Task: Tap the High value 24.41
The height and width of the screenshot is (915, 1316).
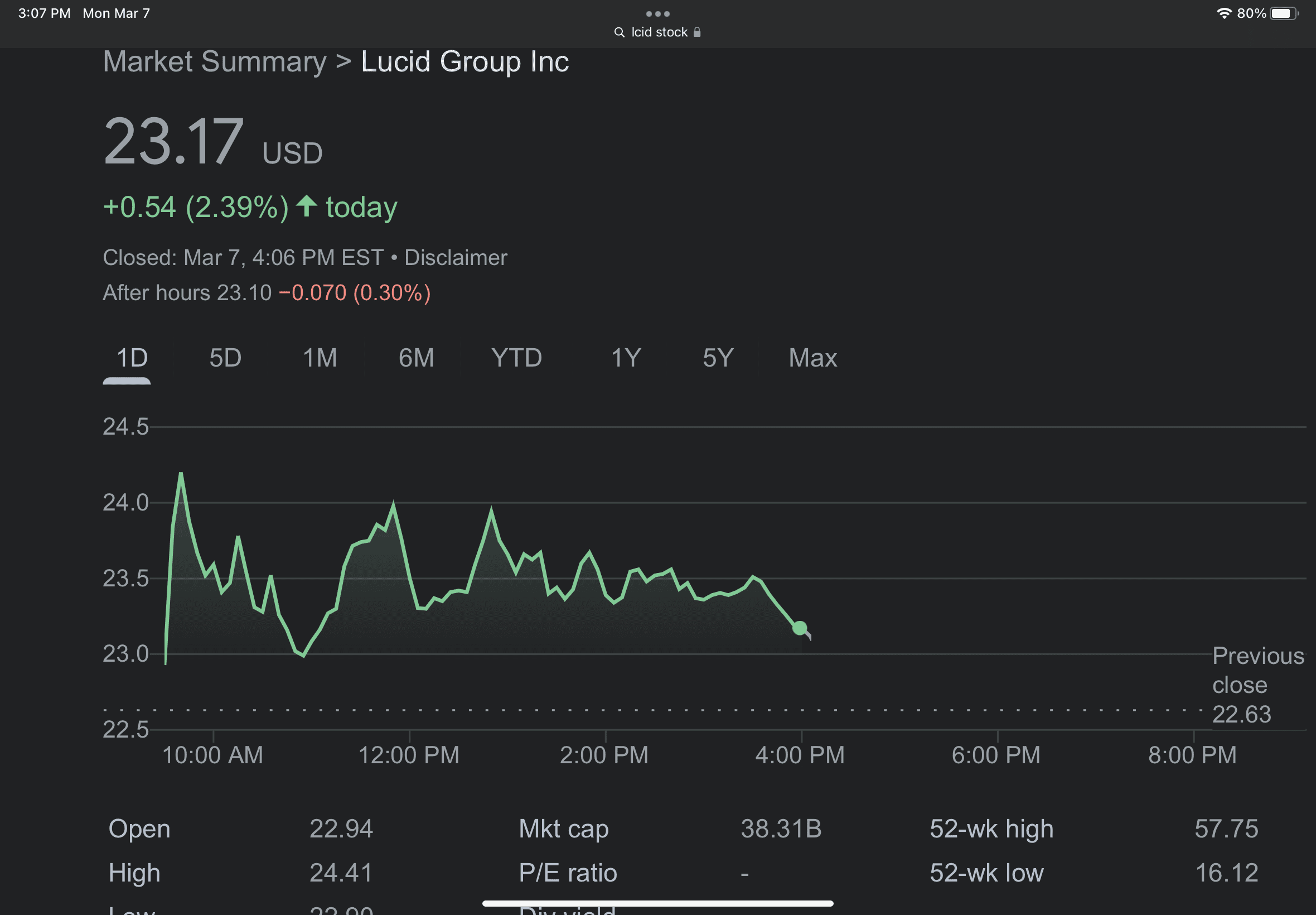Action: coord(341,873)
